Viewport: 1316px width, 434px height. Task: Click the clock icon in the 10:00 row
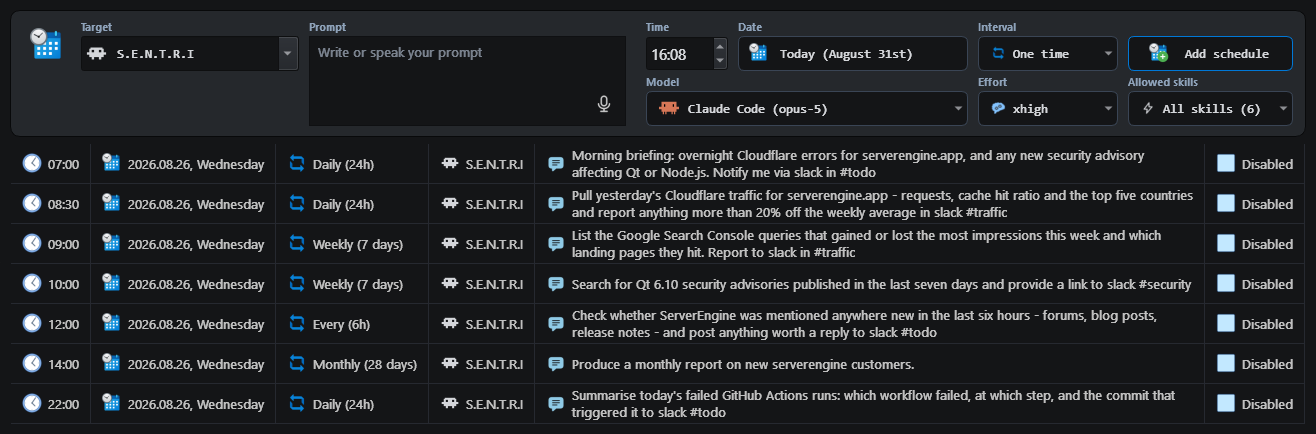pos(33,283)
